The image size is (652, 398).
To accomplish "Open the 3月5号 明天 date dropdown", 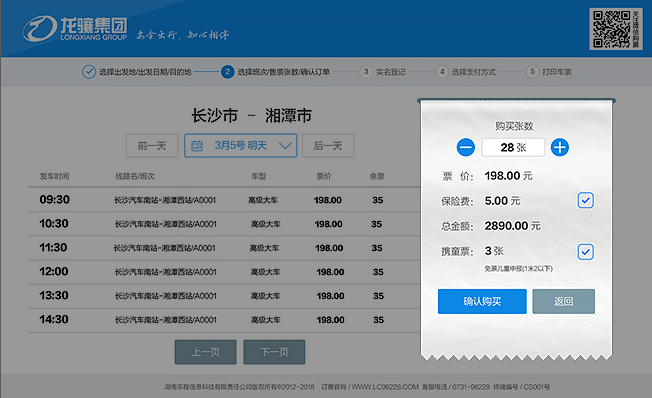I will tap(240, 146).
